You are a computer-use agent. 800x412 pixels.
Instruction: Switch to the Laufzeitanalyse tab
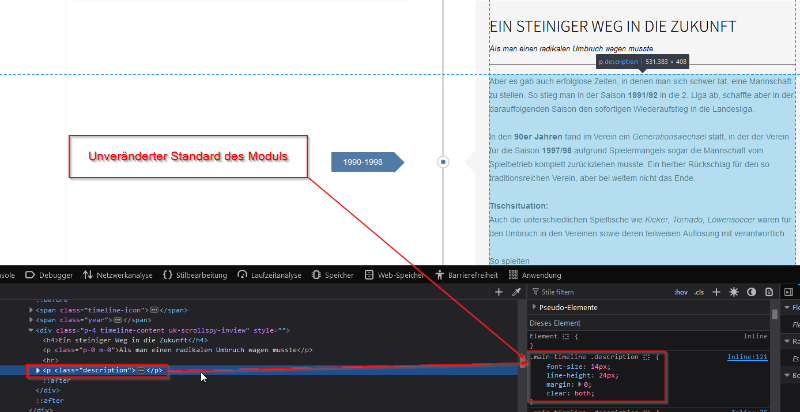pyautogui.click(x=269, y=275)
